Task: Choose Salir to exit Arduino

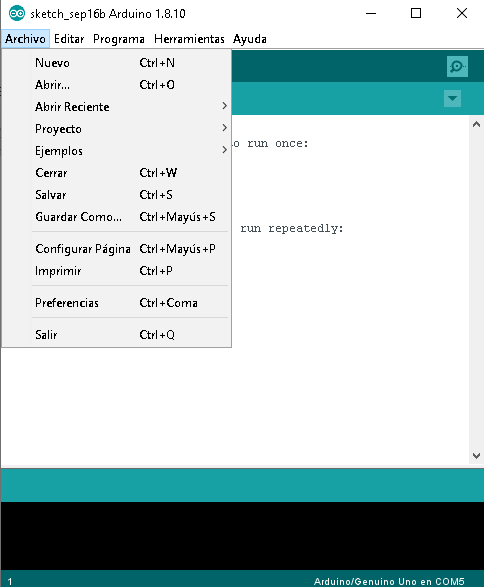Action: 116,335
